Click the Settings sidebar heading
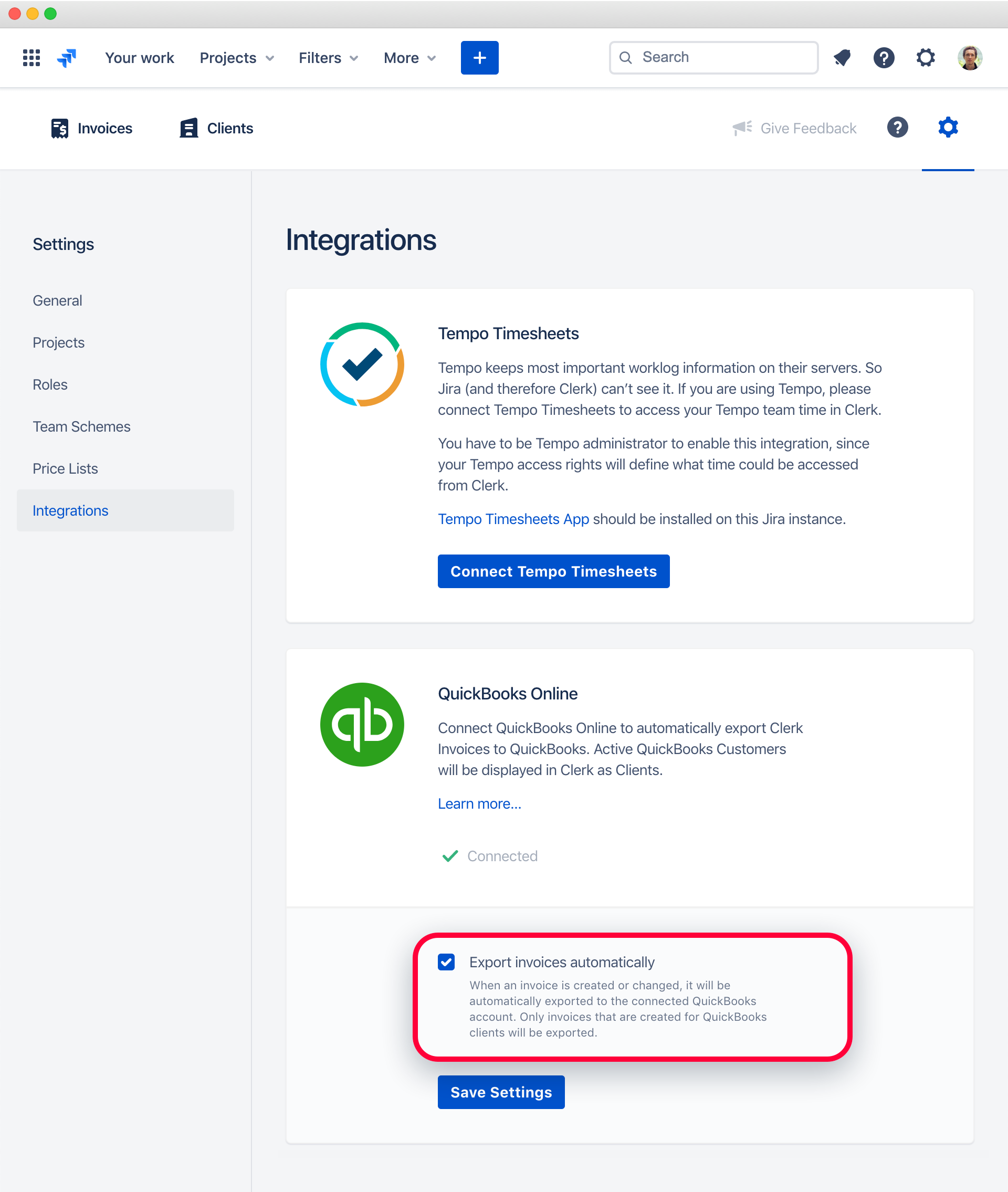 pos(64,244)
